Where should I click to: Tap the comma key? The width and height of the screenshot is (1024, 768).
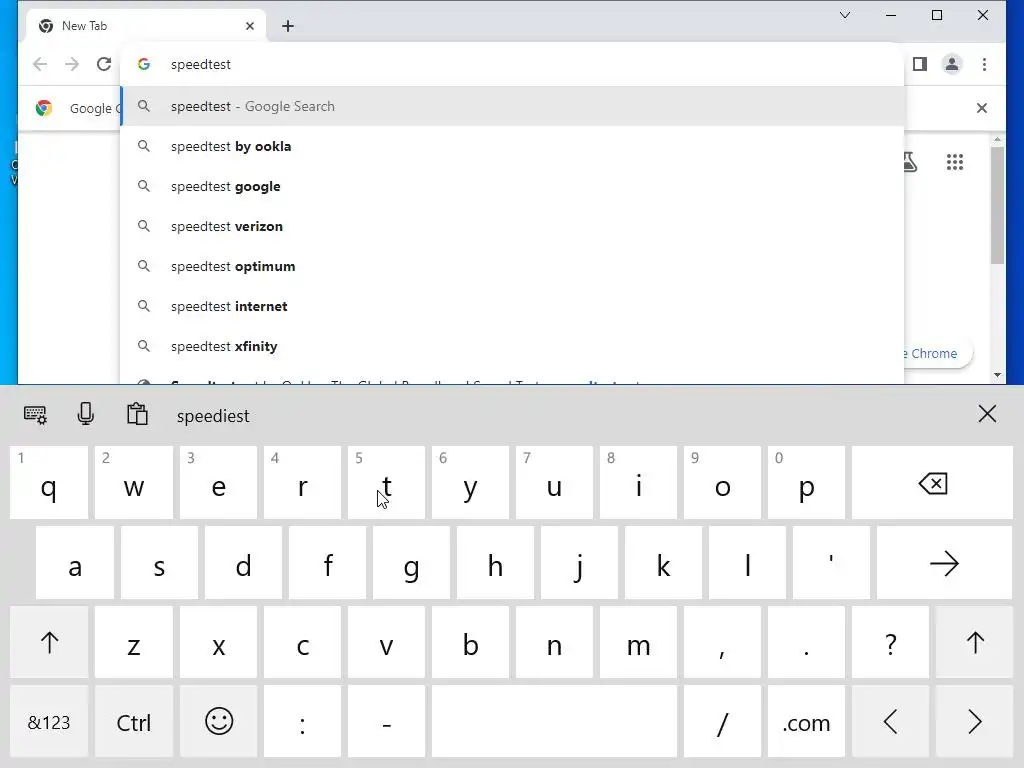coord(722,643)
